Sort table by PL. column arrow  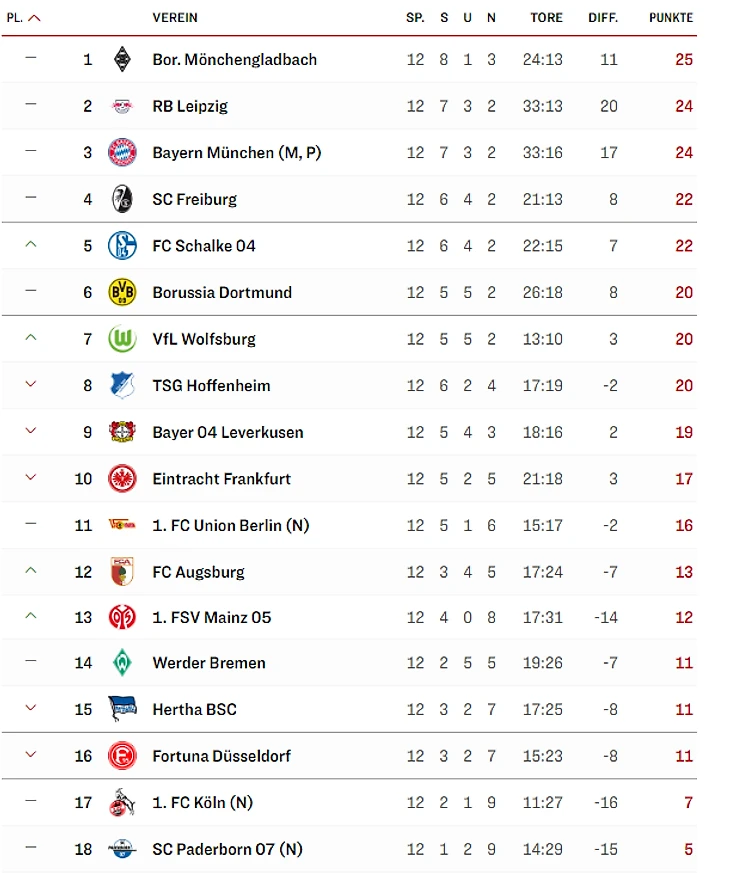tap(35, 18)
